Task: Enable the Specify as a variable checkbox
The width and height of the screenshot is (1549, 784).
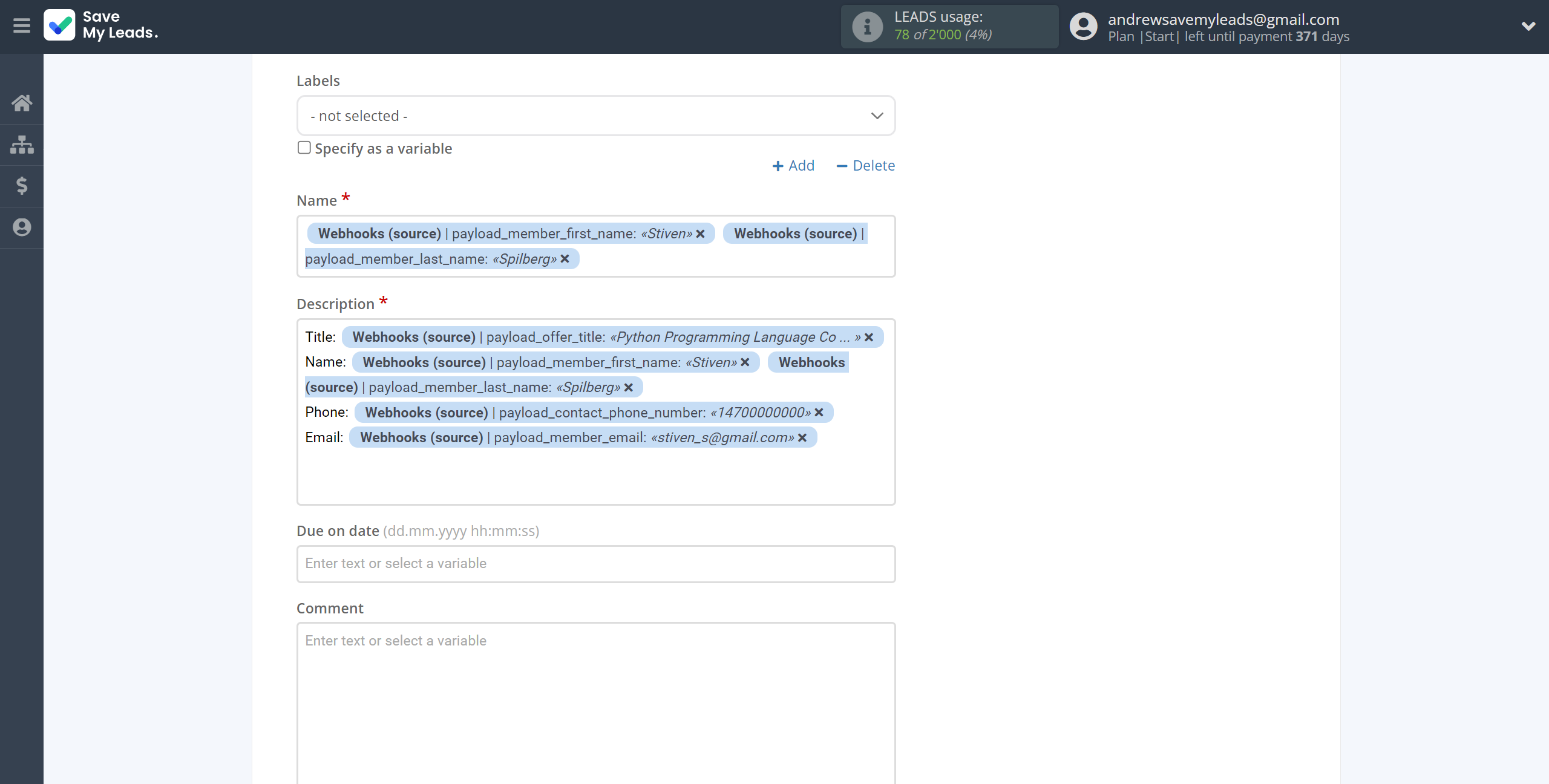Action: 304,148
